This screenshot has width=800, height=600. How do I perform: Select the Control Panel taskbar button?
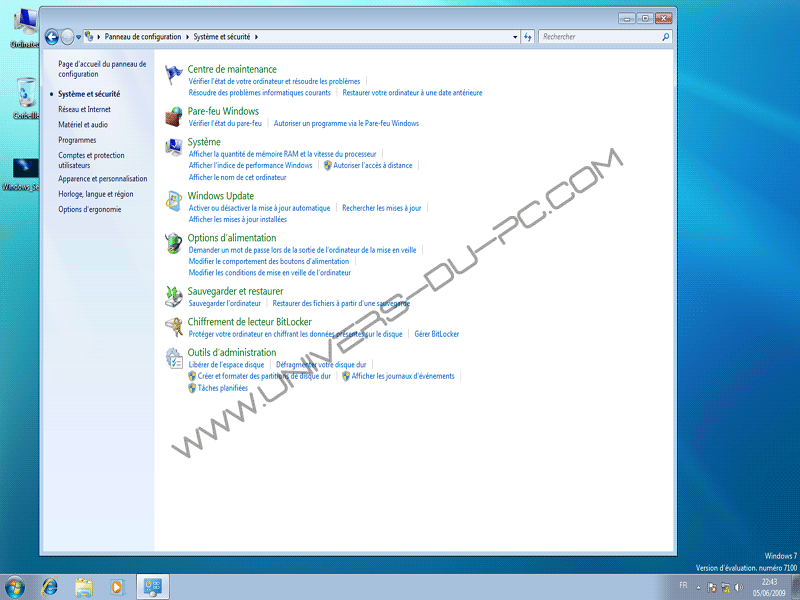click(x=153, y=587)
